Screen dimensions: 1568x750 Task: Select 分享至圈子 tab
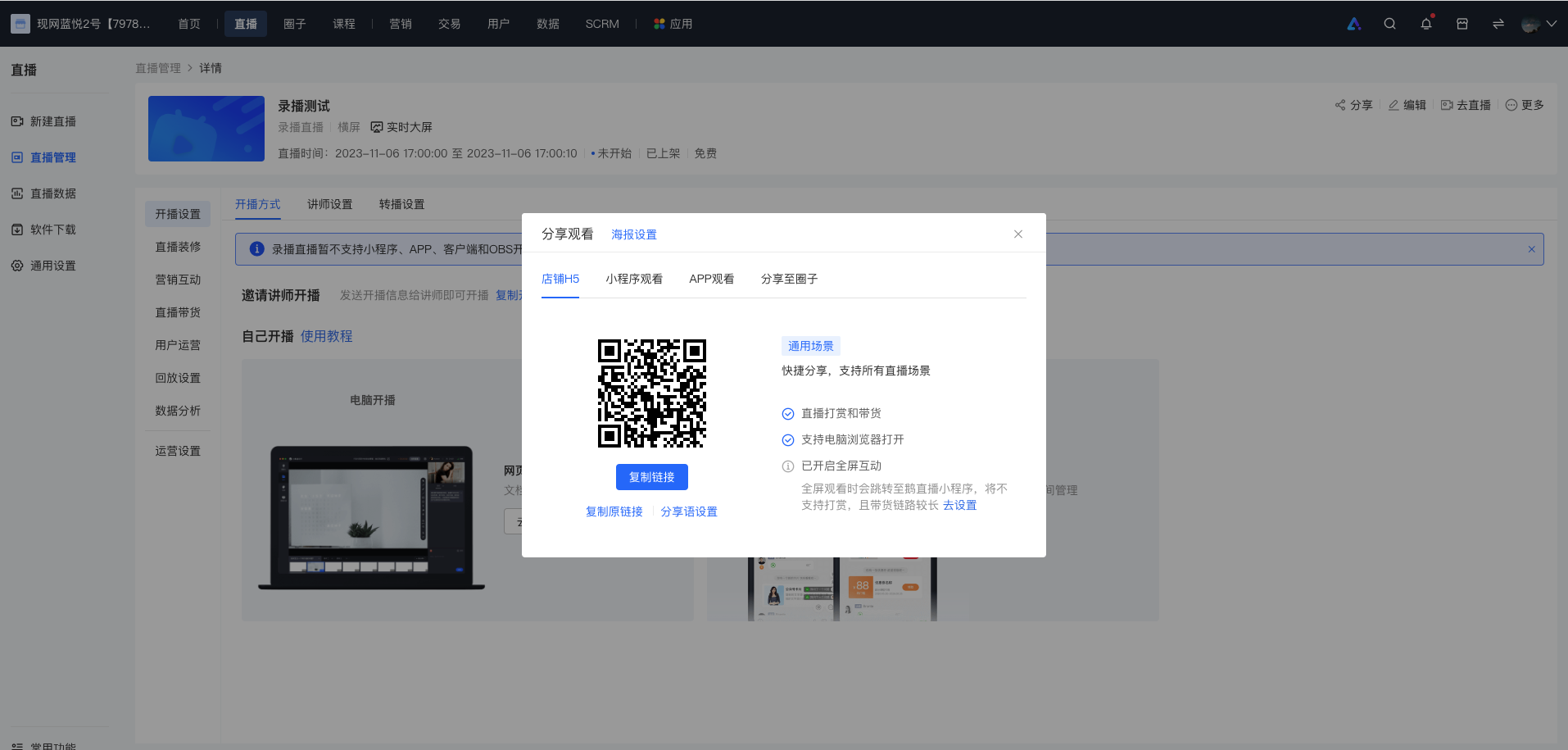tap(789, 279)
